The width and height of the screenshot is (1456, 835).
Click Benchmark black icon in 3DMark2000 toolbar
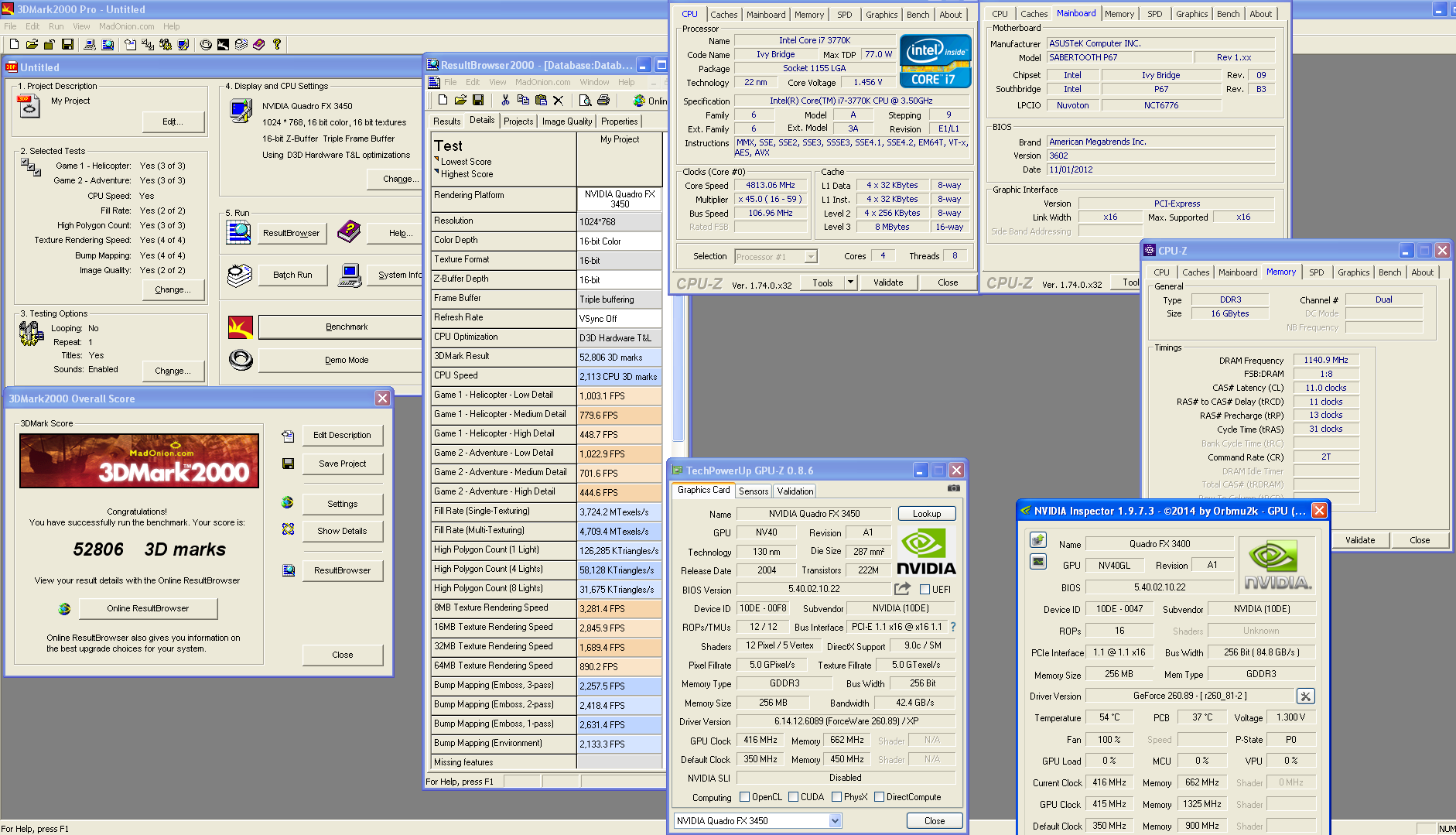point(223,44)
